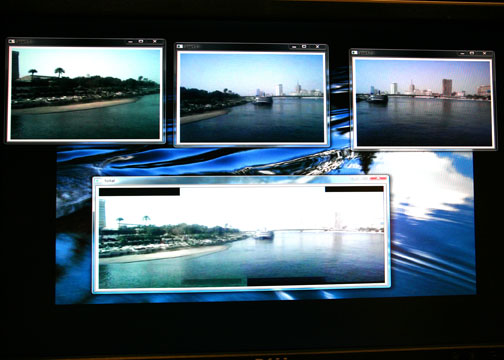This screenshot has width=504, height=360.
Task: Click the stitched wide panorama image
Action: (x=241, y=237)
